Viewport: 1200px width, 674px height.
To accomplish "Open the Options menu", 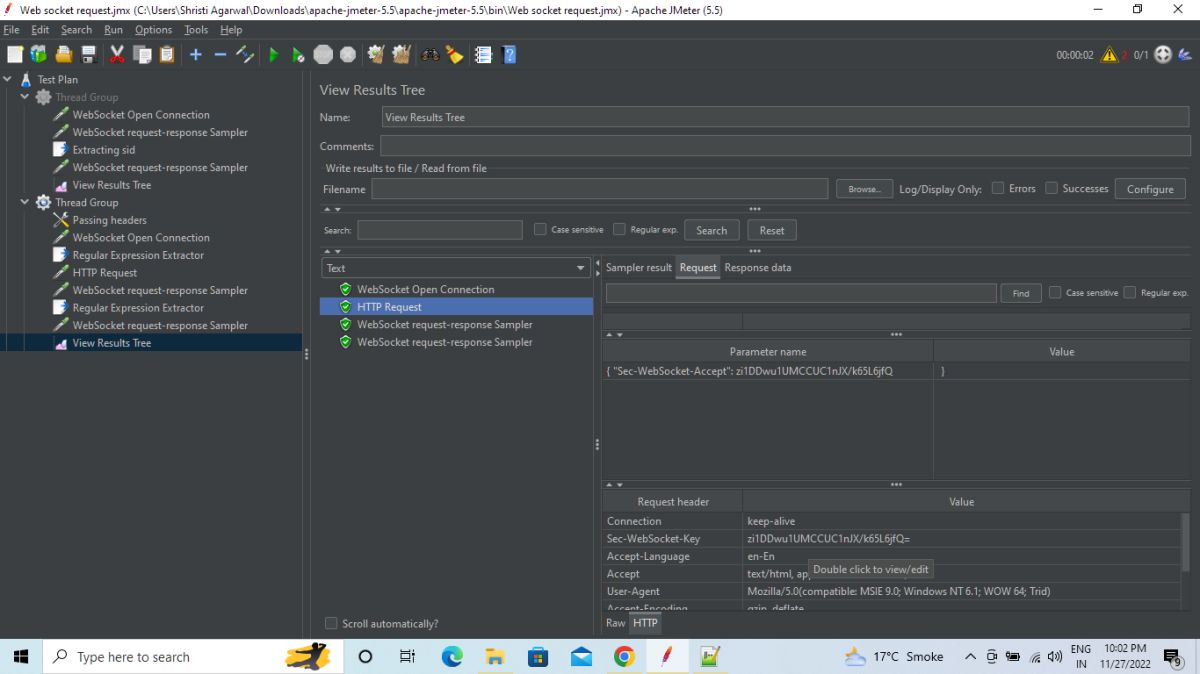I will point(153,30).
